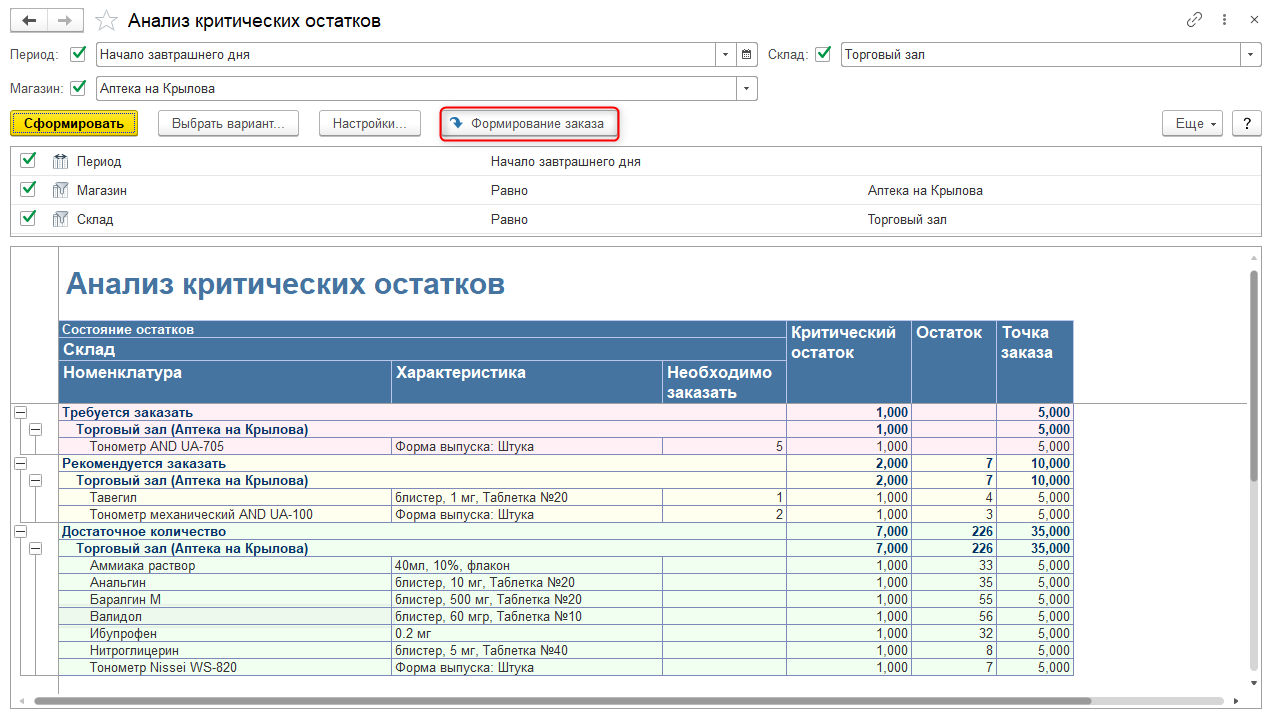
Task: Click the 226 total in Достаточное количество row
Action: [954, 531]
